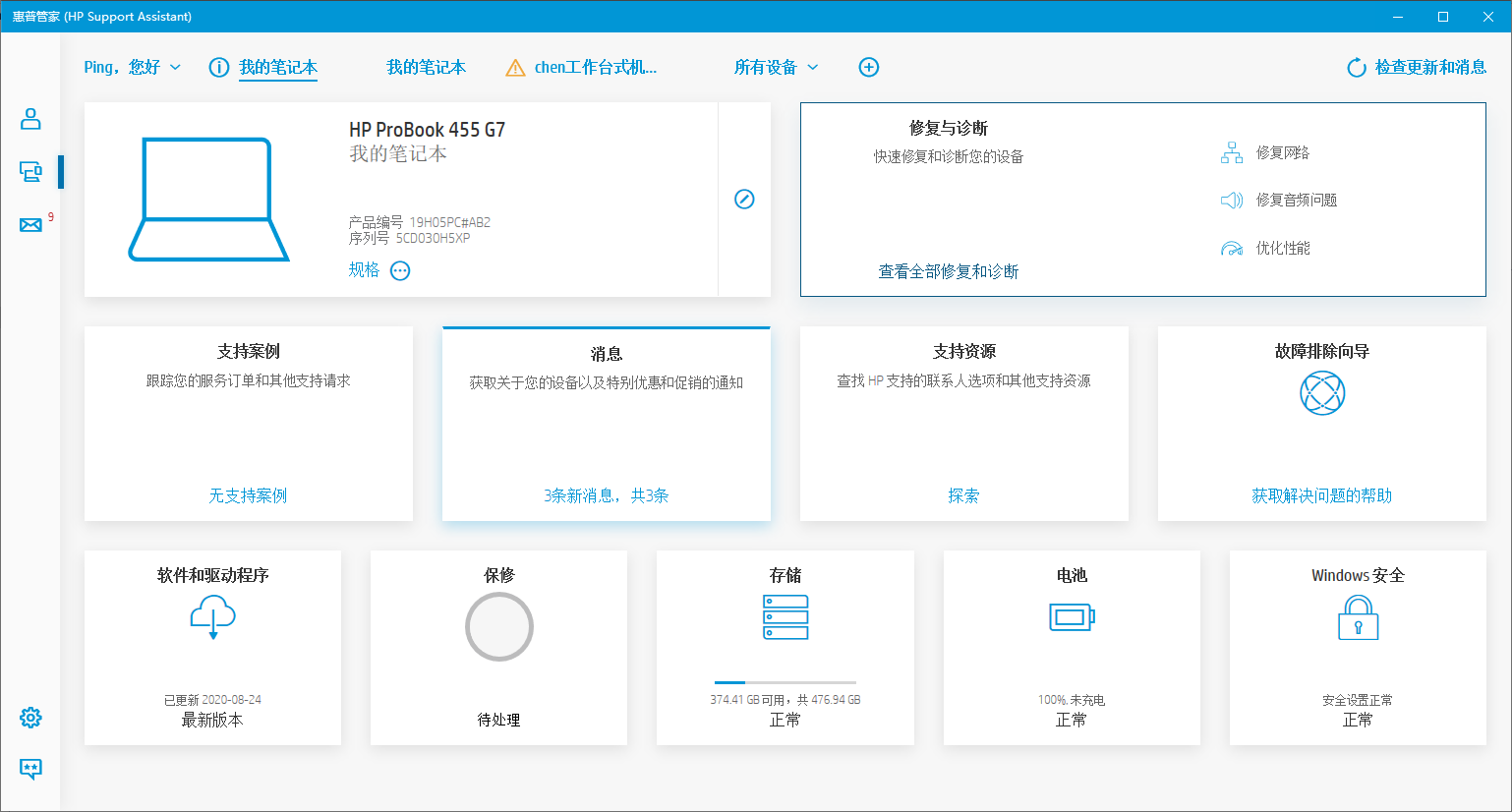Open the 支持案例 card title
The image size is (1512, 812).
click(249, 351)
